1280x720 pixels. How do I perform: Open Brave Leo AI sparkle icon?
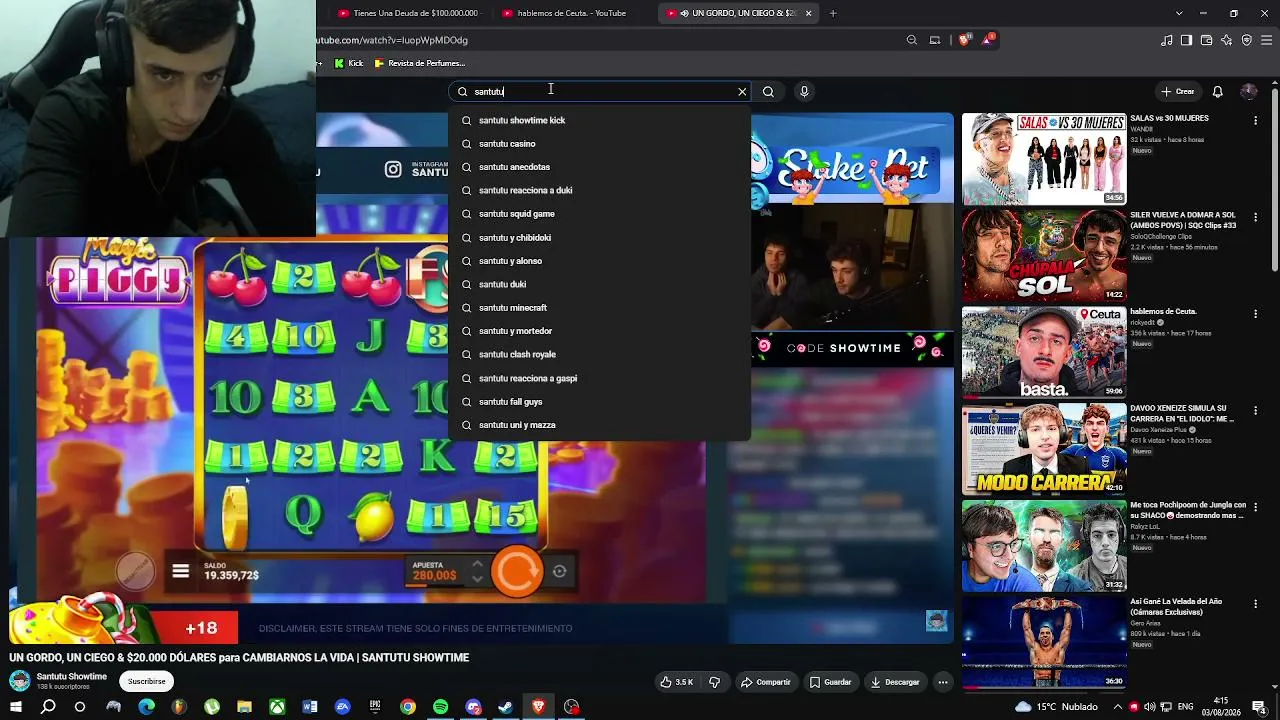click(1226, 40)
